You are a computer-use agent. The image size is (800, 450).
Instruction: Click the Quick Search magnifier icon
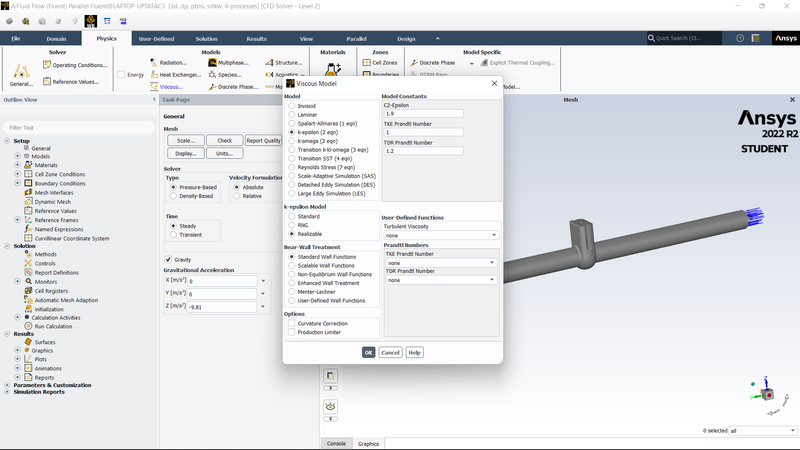(651, 38)
